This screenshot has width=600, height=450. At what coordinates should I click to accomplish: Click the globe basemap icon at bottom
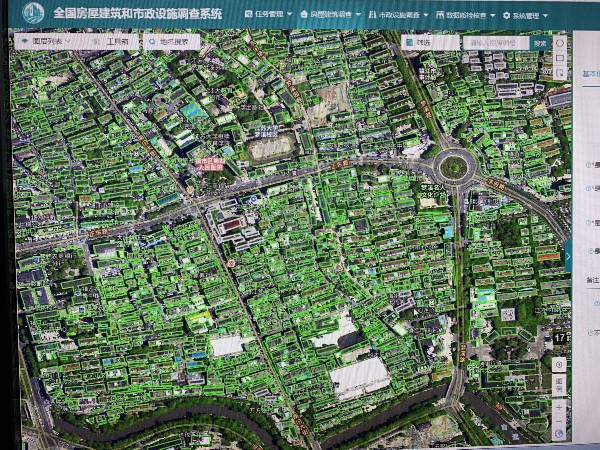click(x=559, y=435)
